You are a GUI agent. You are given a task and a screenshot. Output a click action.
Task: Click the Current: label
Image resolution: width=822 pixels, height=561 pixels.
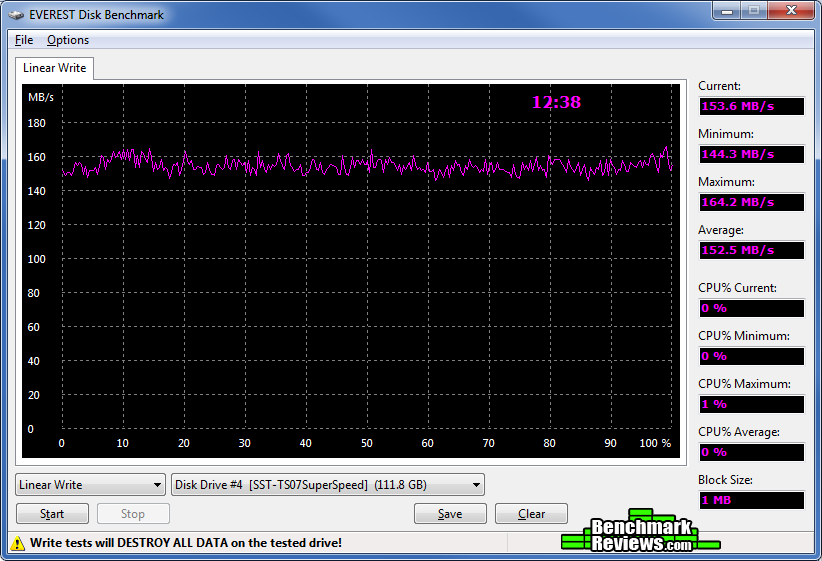coord(719,86)
